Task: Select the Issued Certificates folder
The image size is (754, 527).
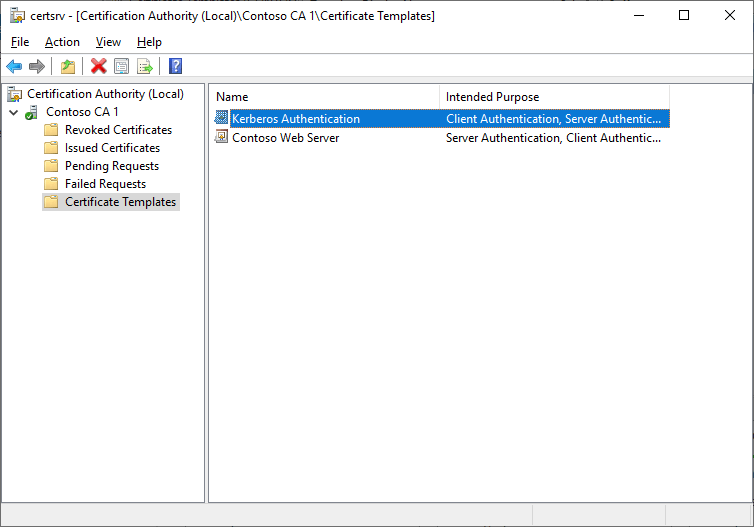Action: point(112,148)
